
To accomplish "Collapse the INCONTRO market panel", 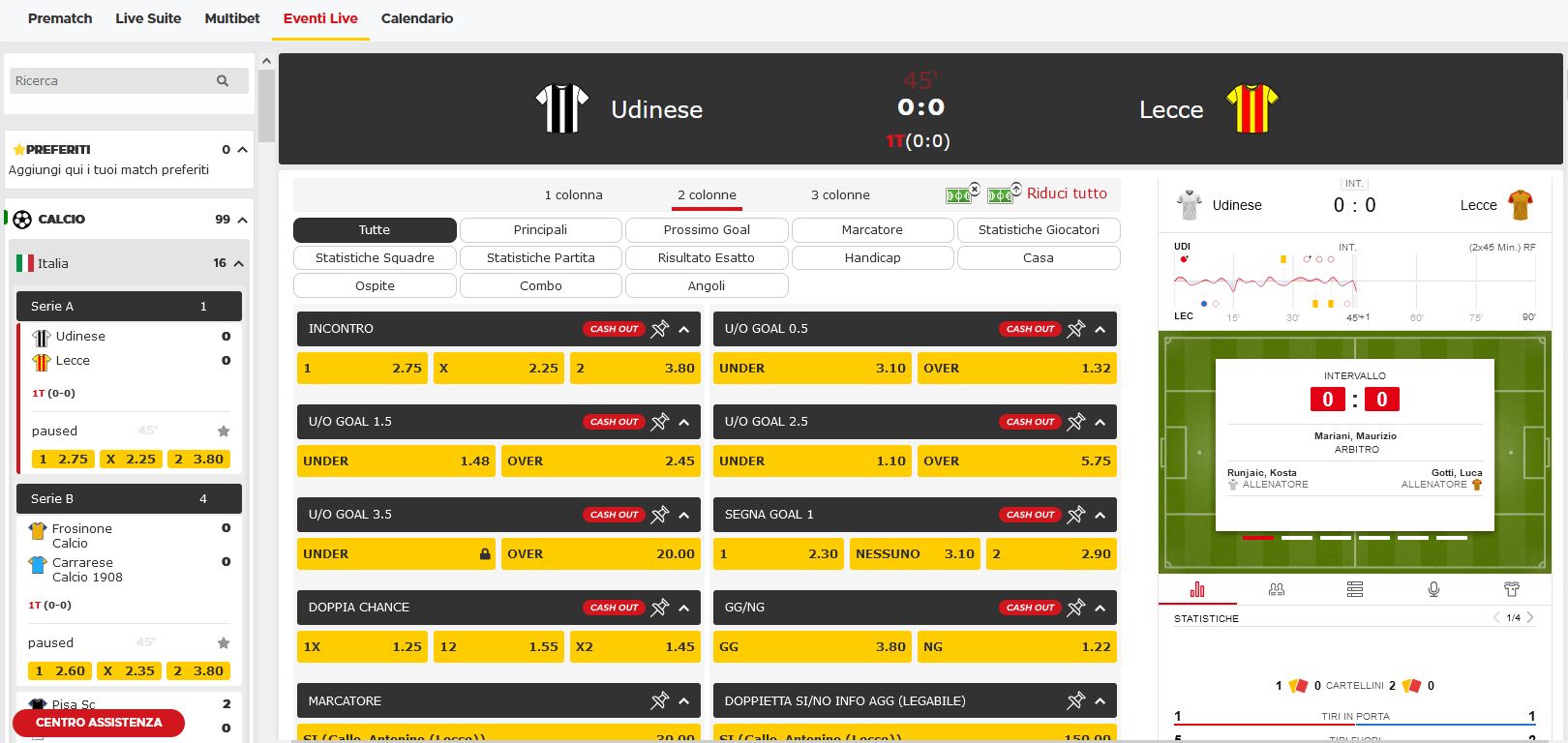I will pos(684,329).
